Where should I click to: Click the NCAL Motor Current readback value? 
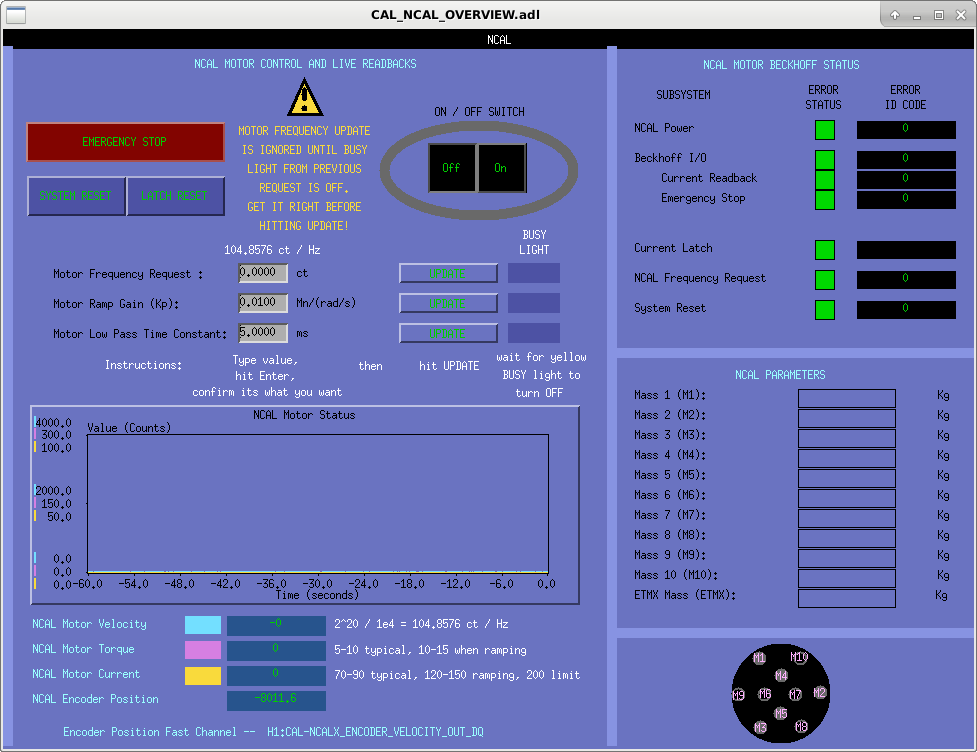pos(276,675)
